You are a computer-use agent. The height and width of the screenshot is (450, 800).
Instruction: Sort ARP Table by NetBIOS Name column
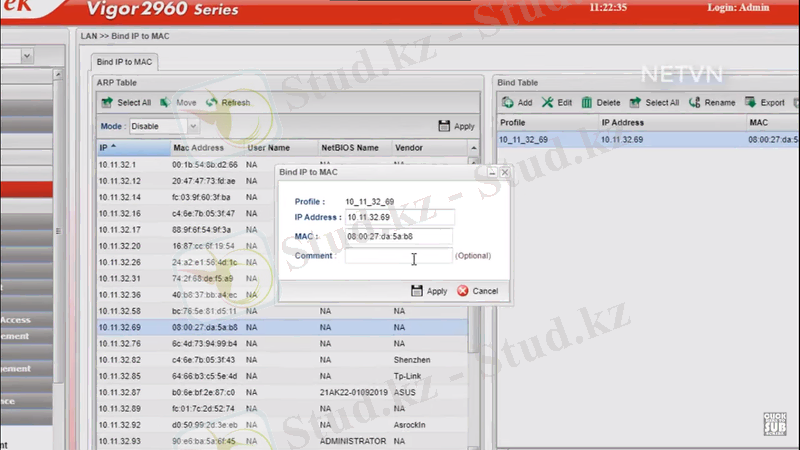point(355,148)
